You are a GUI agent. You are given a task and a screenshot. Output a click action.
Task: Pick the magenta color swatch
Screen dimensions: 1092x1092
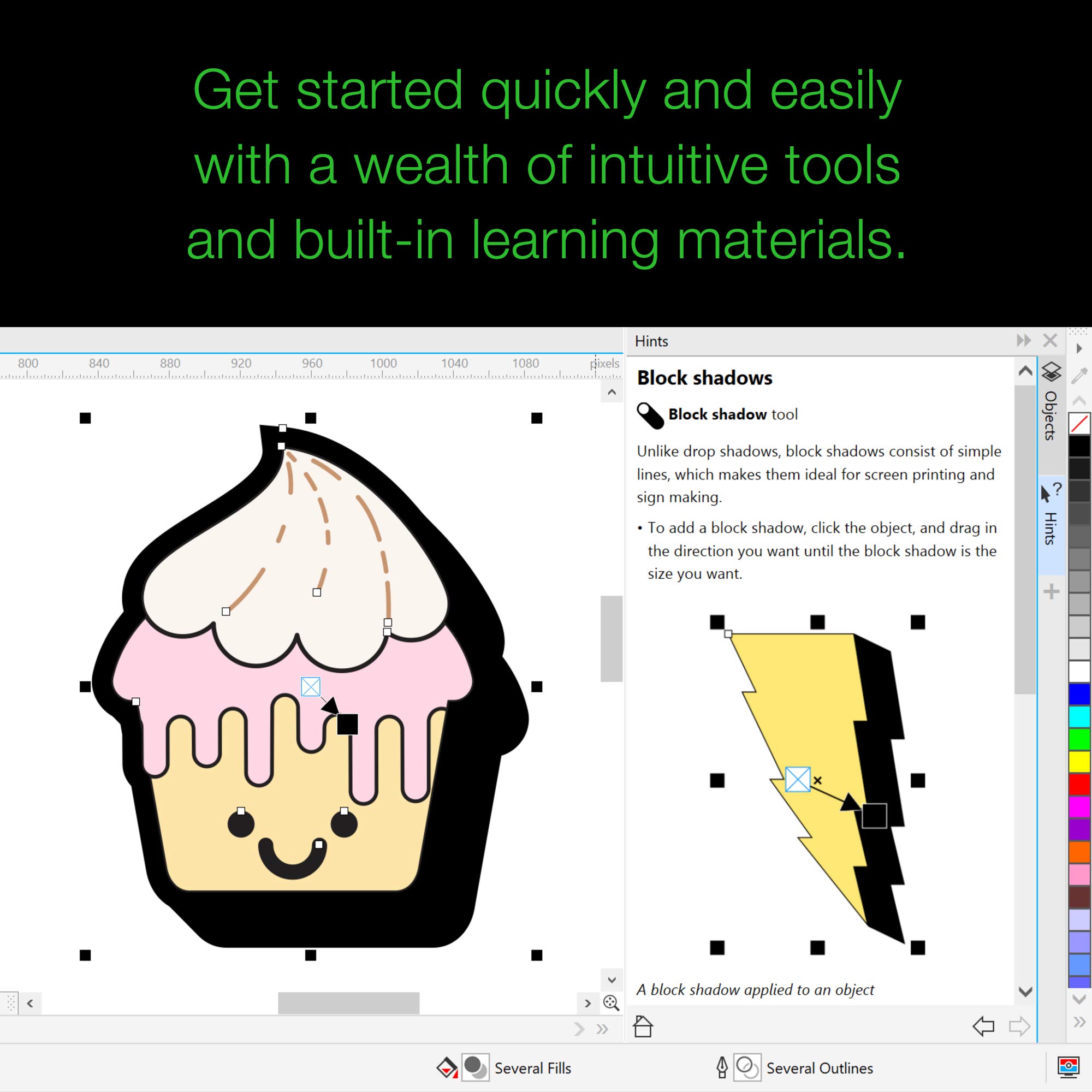pos(1079,807)
